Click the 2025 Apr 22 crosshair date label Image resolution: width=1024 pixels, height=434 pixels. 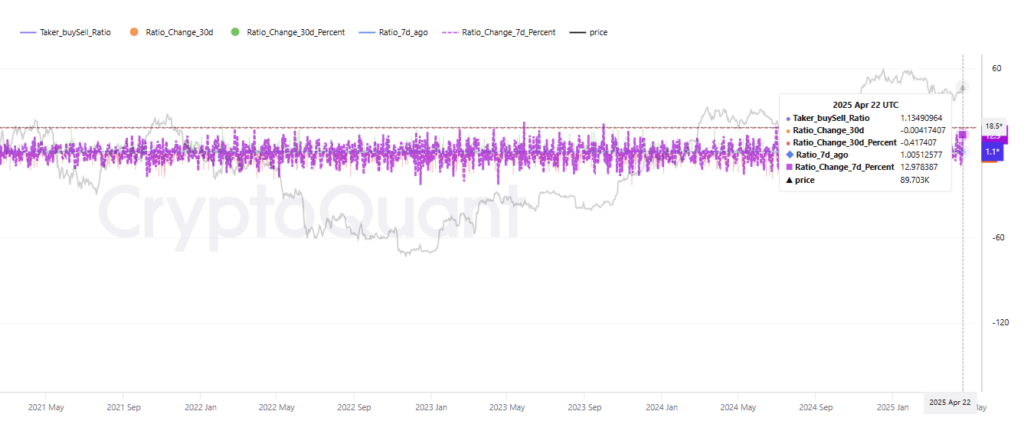(949, 402)
